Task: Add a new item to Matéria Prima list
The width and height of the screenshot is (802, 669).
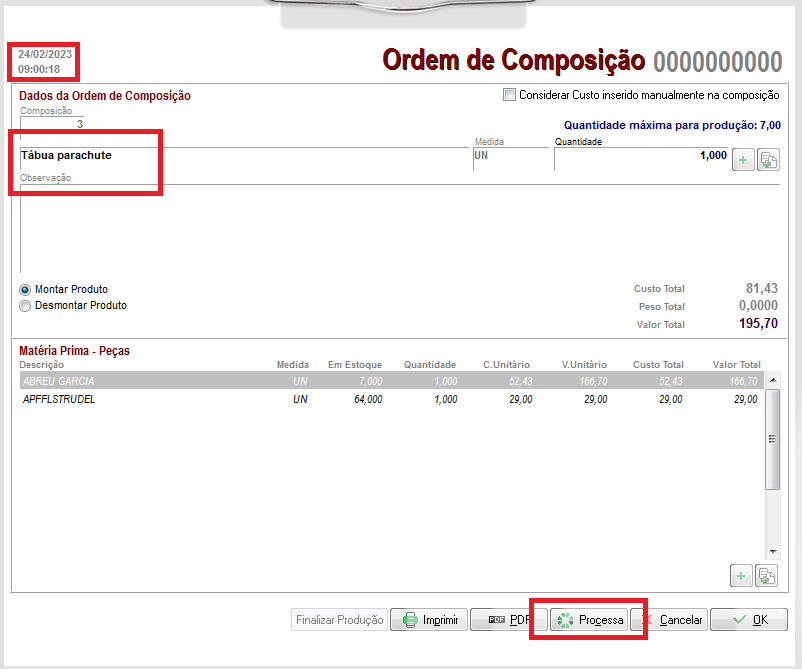Action: pos(743,574)
